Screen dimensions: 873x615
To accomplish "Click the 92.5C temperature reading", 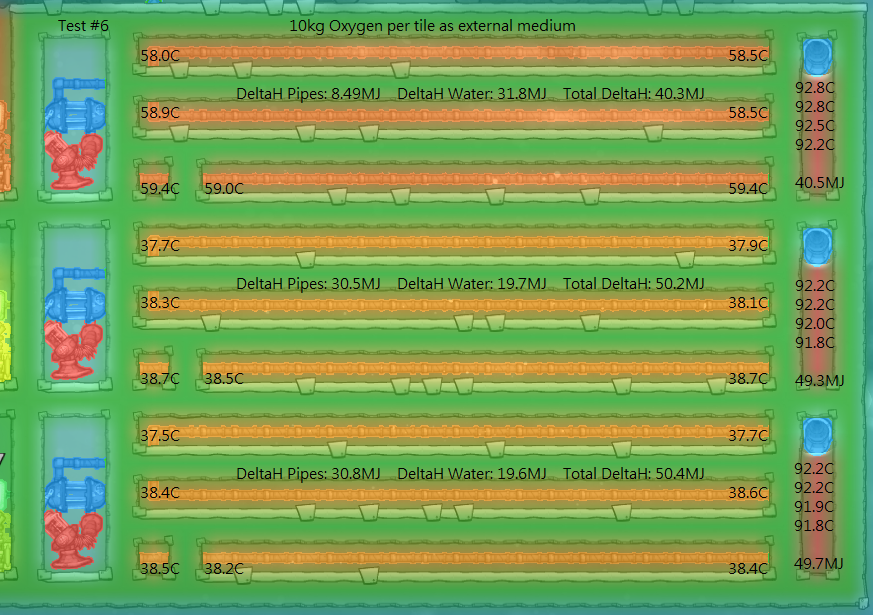I will 815,126.
